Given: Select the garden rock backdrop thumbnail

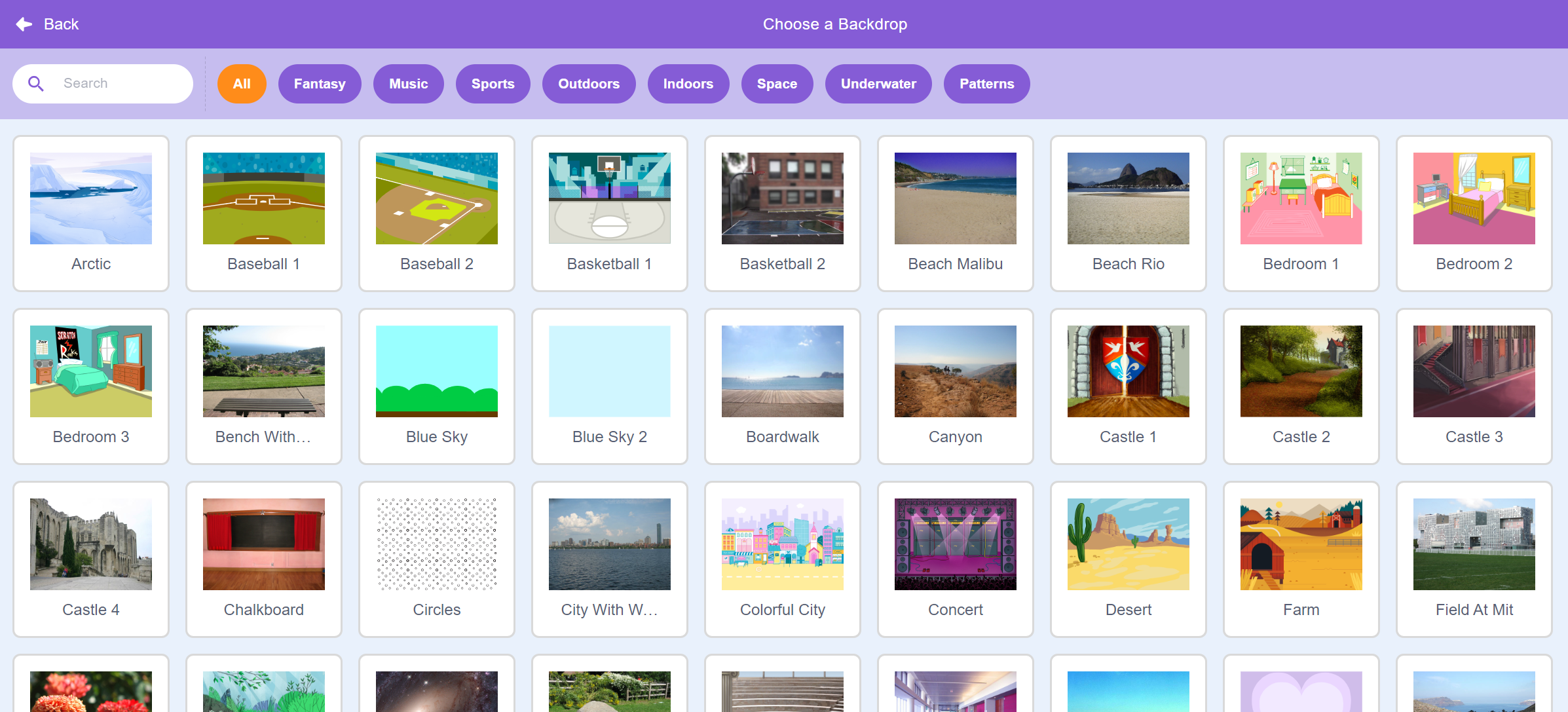Looking at the screenshot, I should [610, 690].
